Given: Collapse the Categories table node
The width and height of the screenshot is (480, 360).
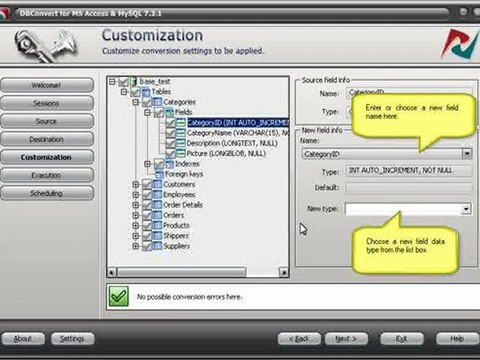Looking at the screenshot, I should tap(136, 102).
